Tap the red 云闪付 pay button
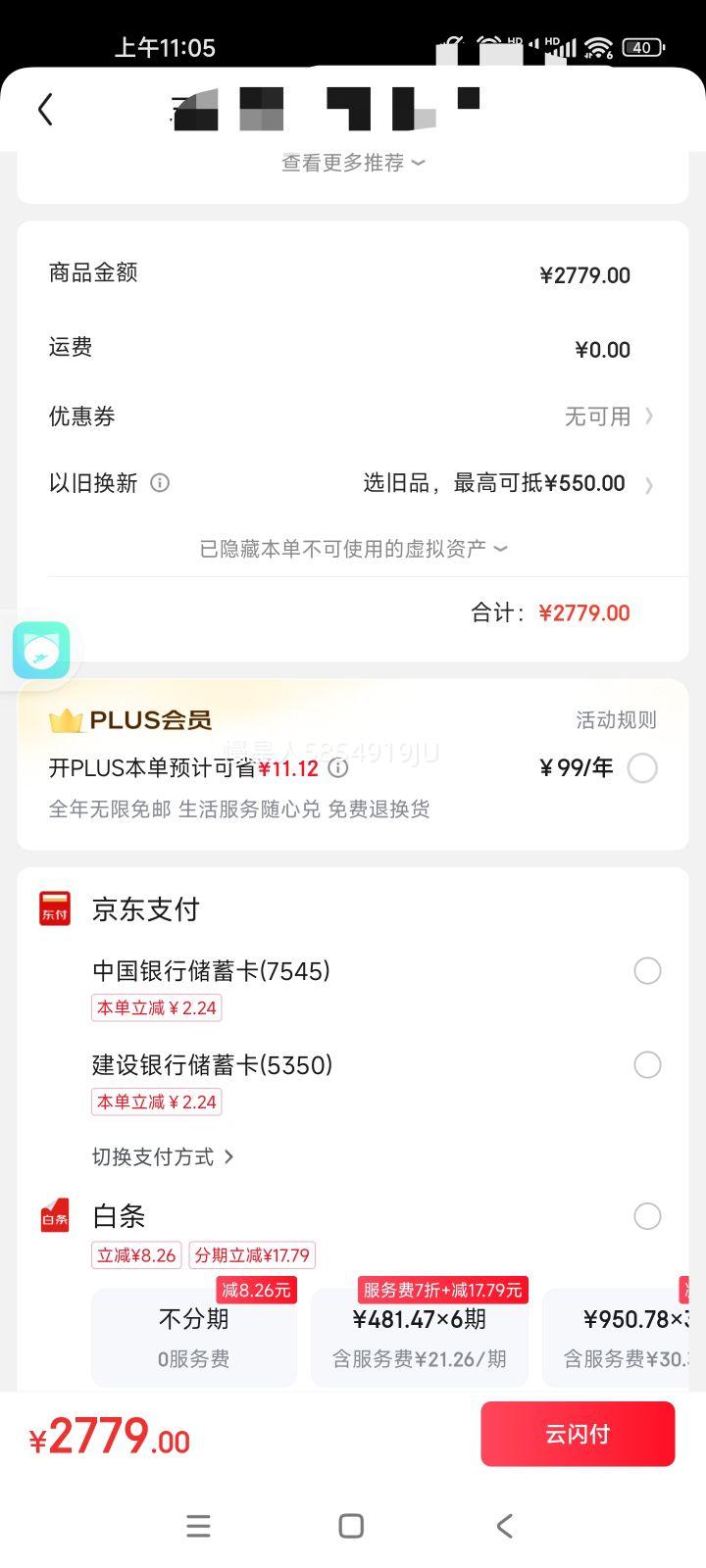Viewport: 706px width, 1568px height. tap(578, 1434)
